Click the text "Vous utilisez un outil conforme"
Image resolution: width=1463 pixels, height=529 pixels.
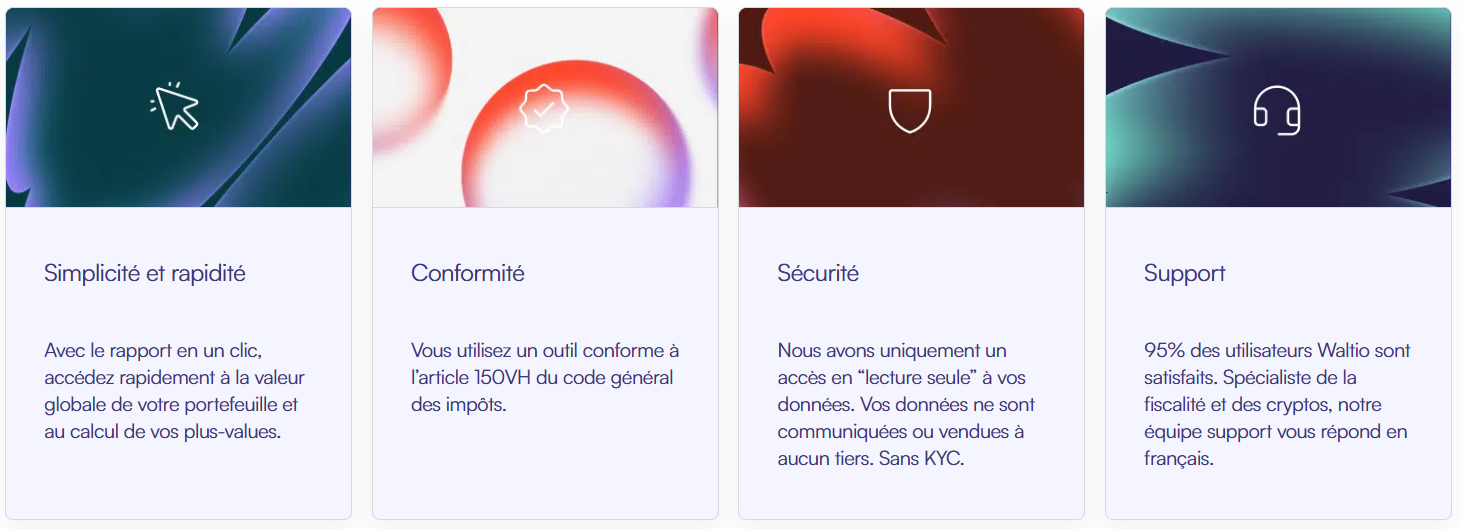(x=545, y=351)
